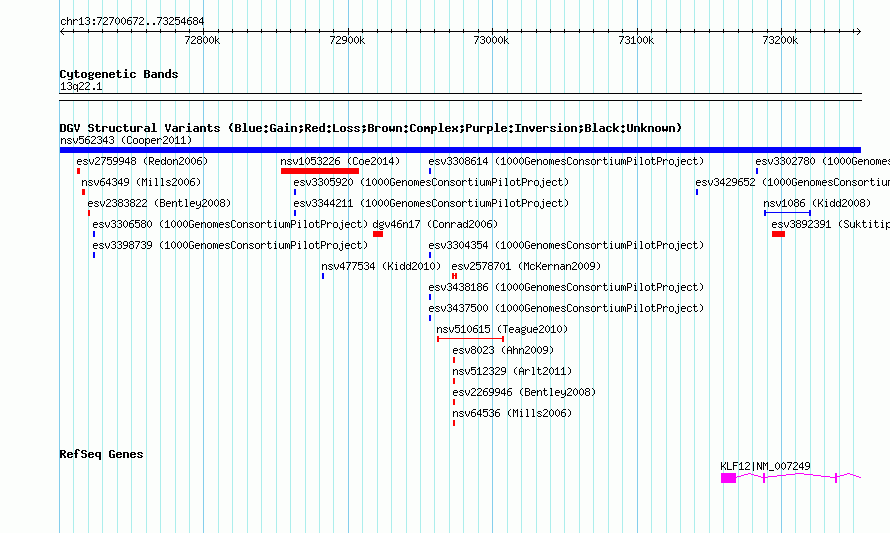Click the KLF12|NM_007249 gene label

765,466
